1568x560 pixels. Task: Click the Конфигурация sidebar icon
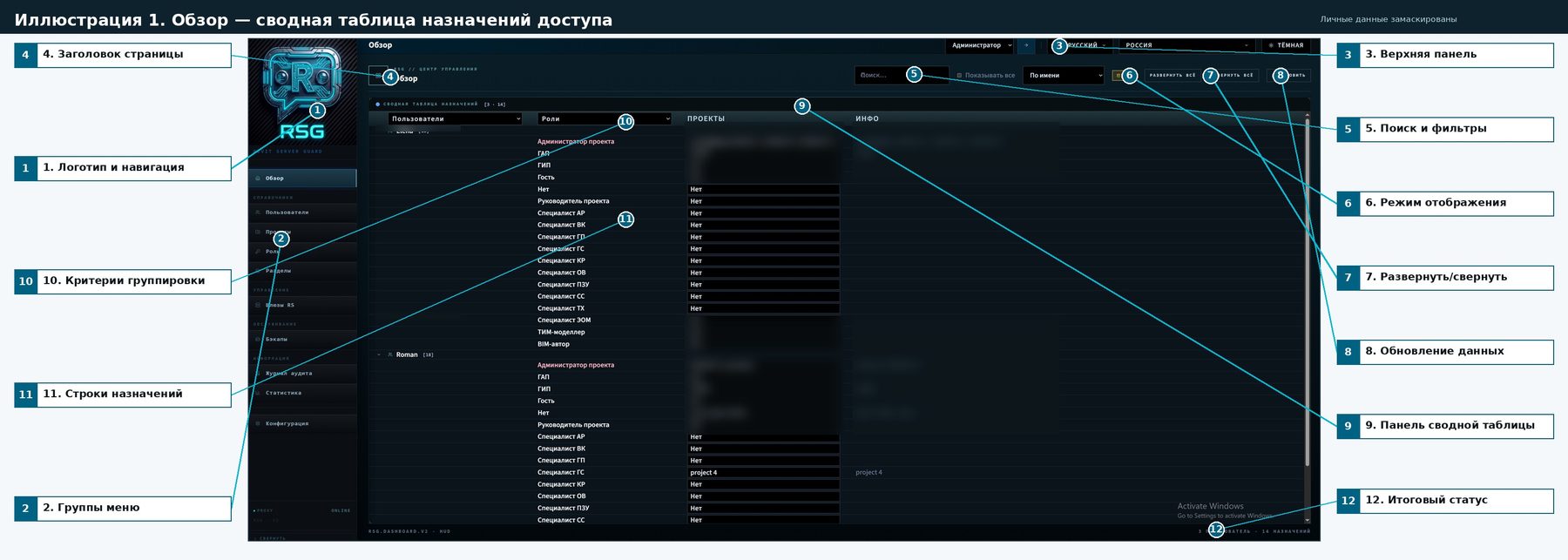(258, 423)
